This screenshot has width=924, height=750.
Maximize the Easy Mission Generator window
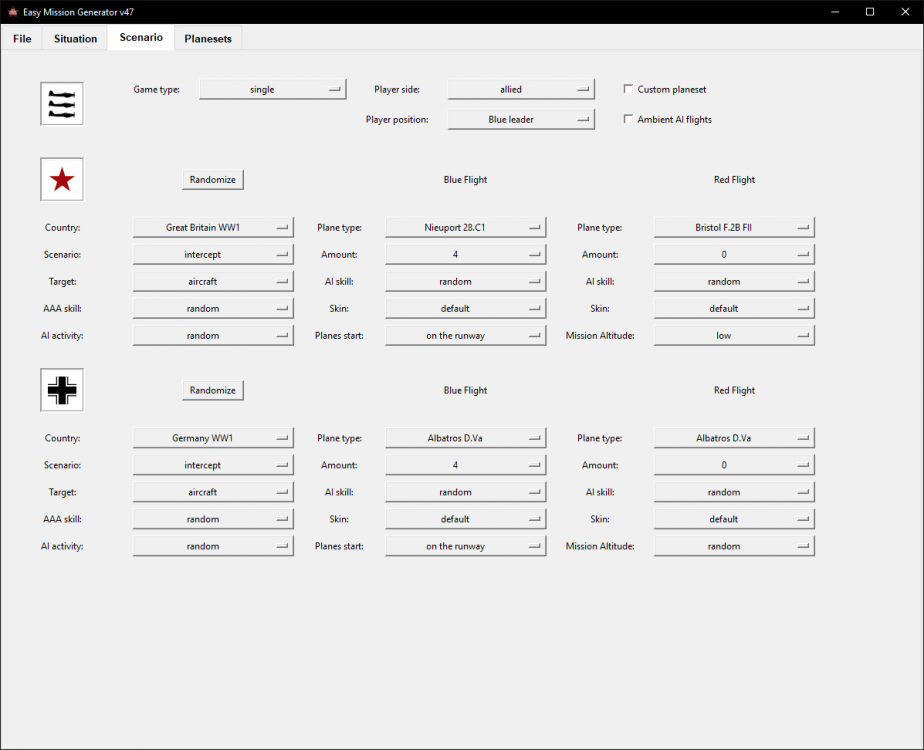click(x=869, y=11)
